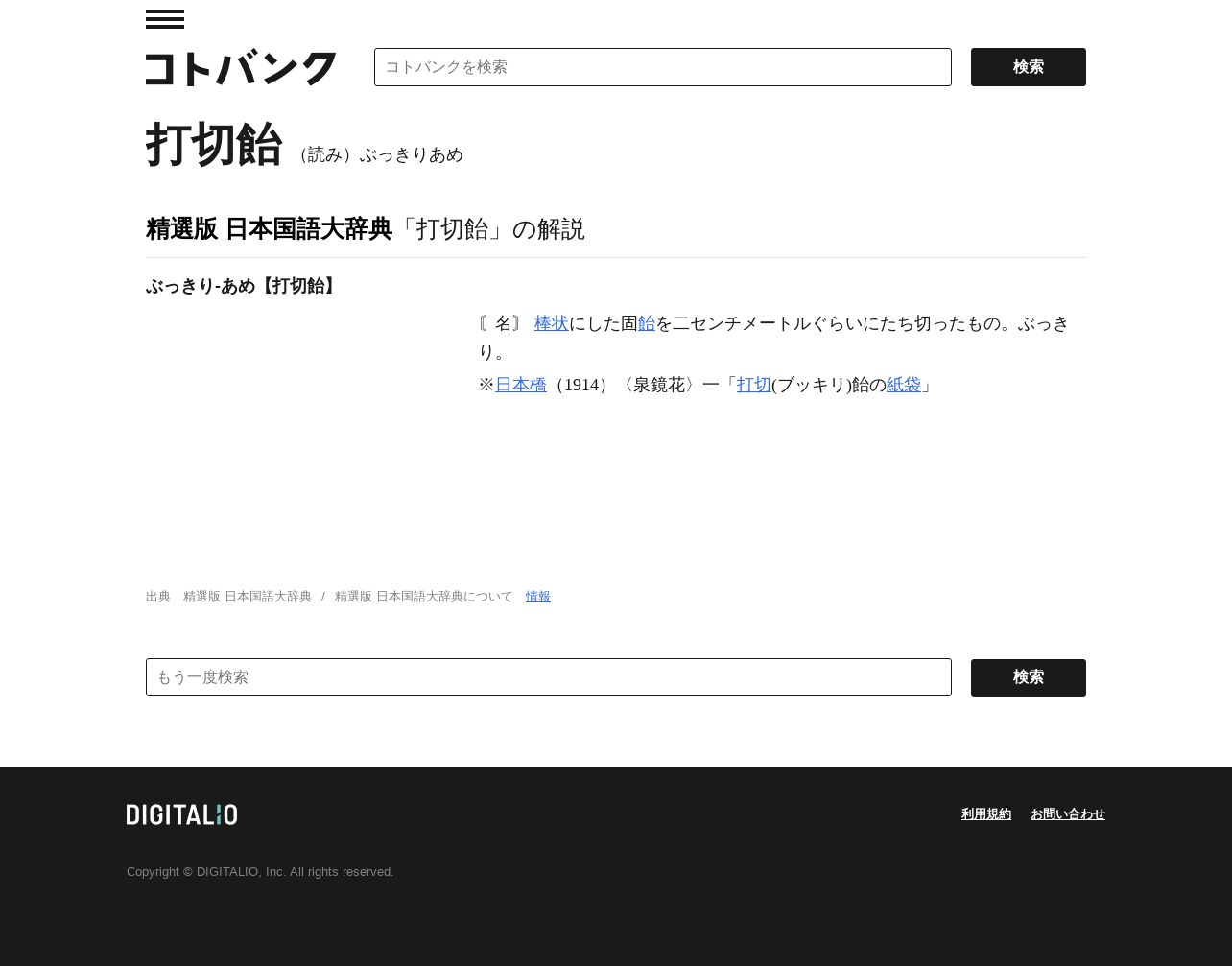Focus the コトバンクを検索 search field

click(663, 67)
